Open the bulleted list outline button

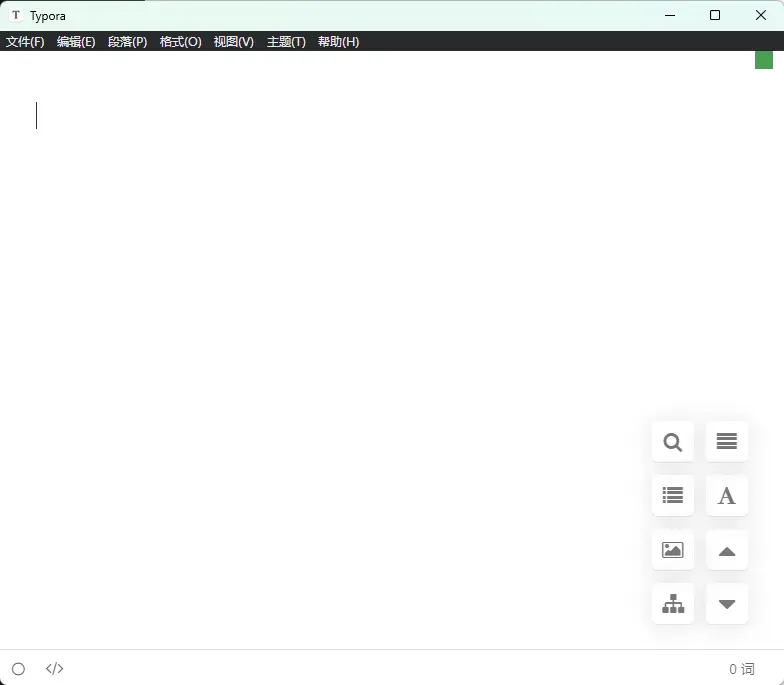click(x=672, y=496)
